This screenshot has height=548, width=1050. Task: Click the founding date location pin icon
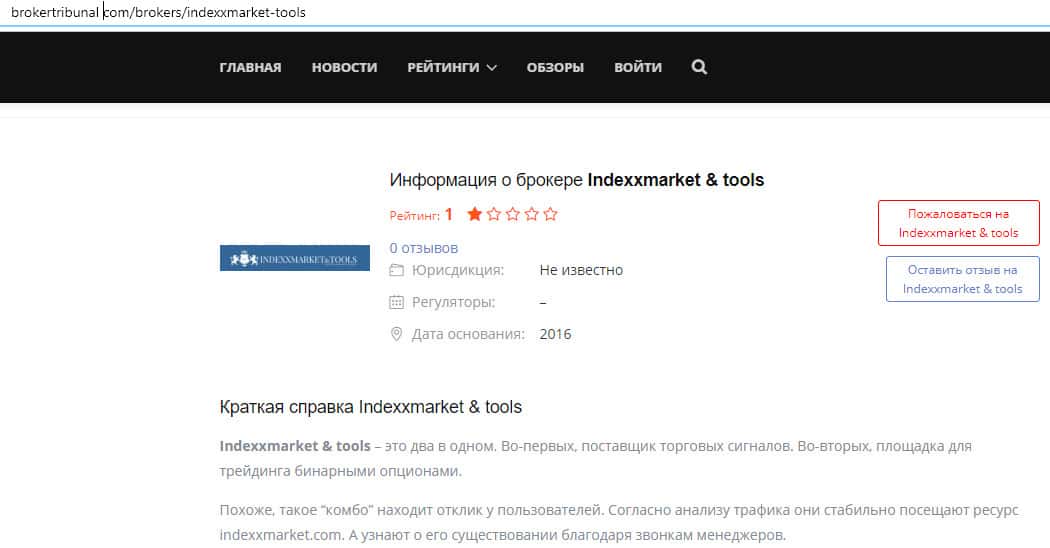coord(396,334)
